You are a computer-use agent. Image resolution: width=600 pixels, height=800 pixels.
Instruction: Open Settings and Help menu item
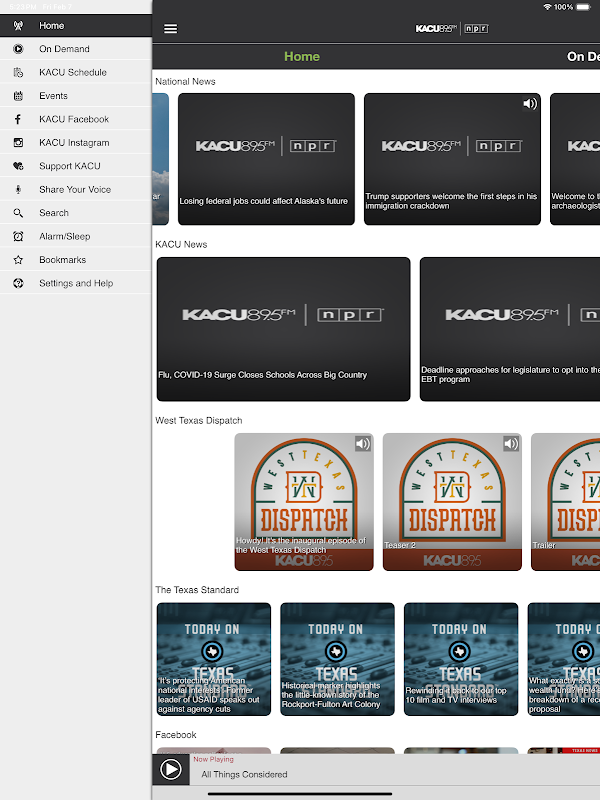pyautogui.click(x=76, y=284)
